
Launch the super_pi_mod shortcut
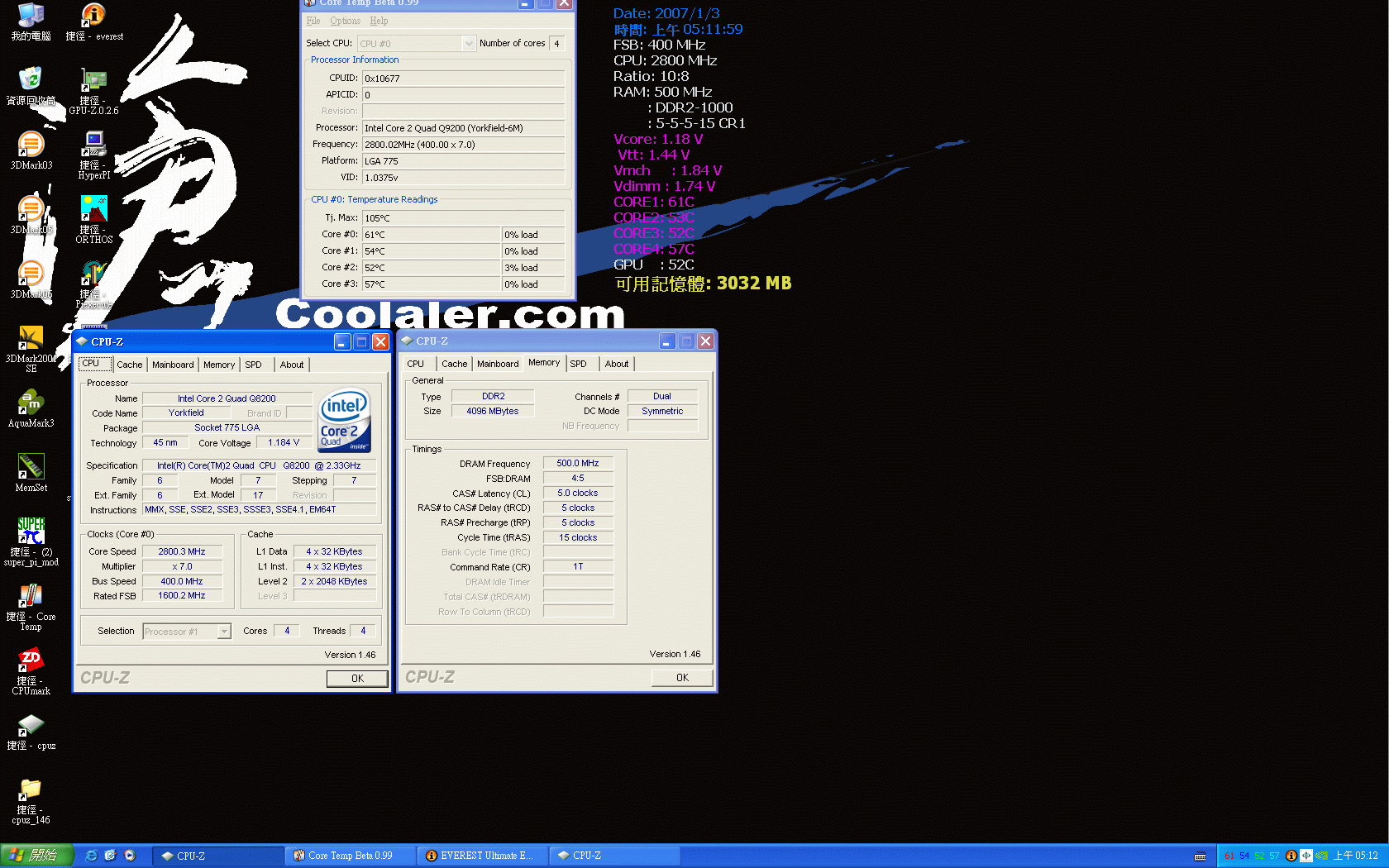(31, 542)
